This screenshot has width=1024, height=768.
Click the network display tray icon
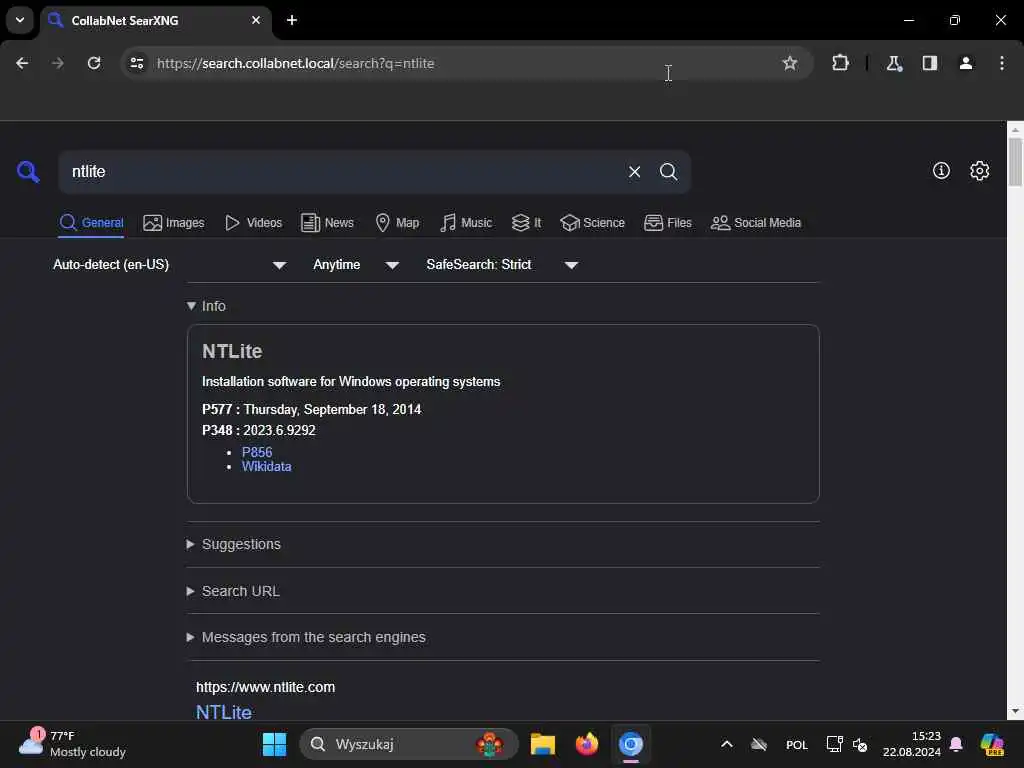pos(834,744)
